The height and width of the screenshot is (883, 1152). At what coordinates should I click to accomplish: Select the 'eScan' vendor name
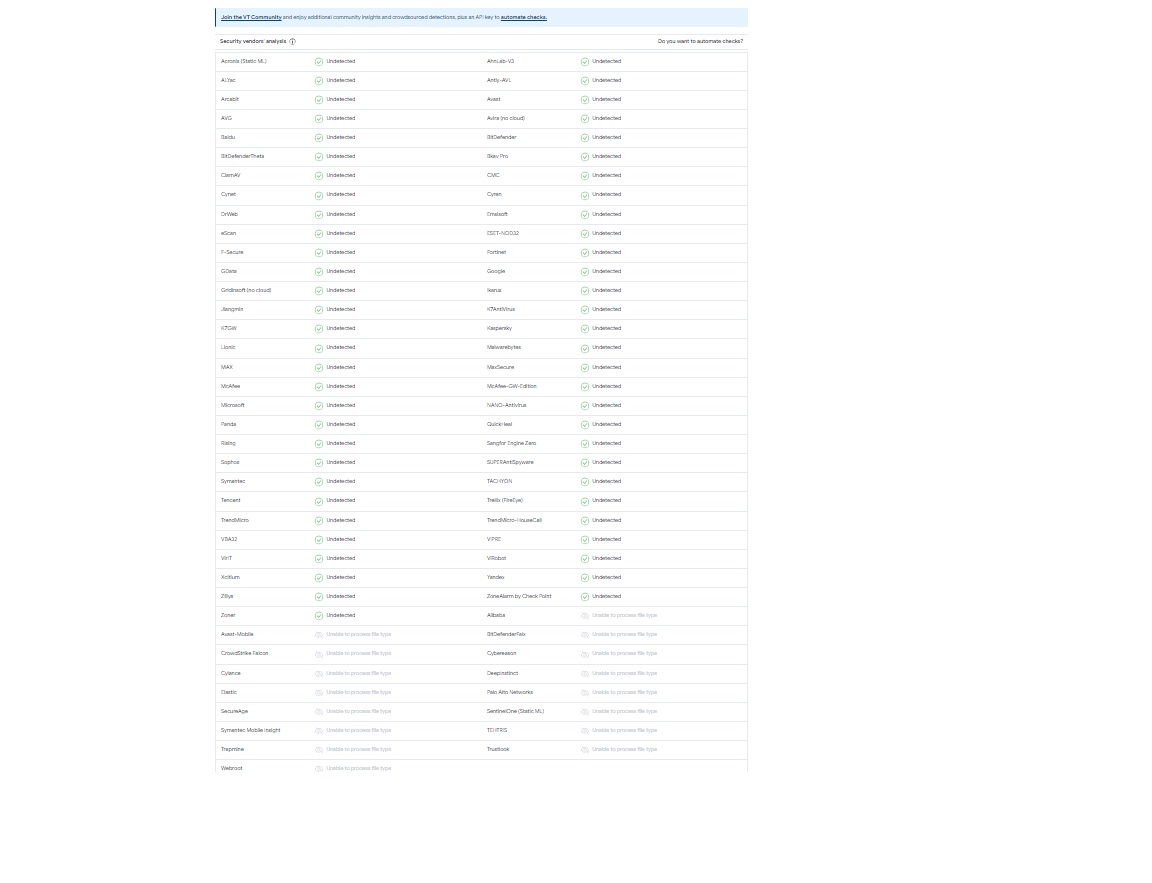tap(228, 234)
